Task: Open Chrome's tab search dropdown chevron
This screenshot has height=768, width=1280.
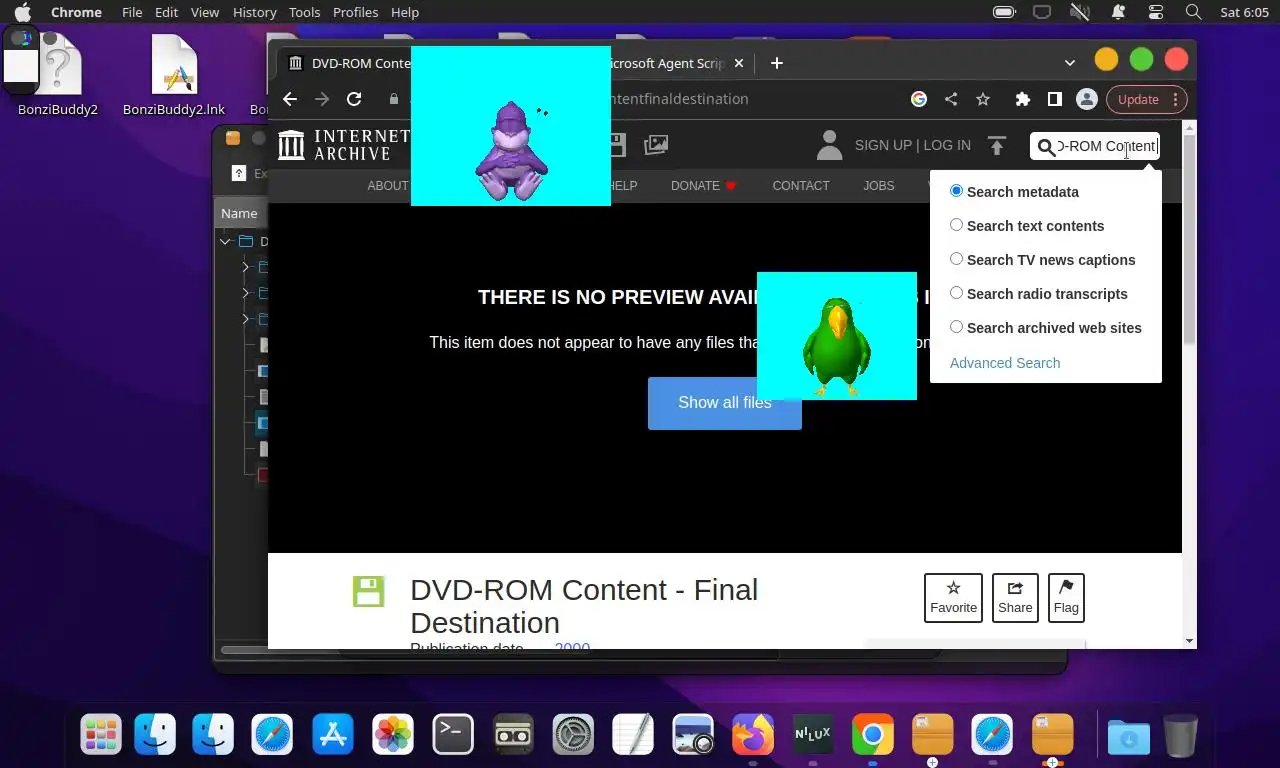Action: [x=1070, y=62]
